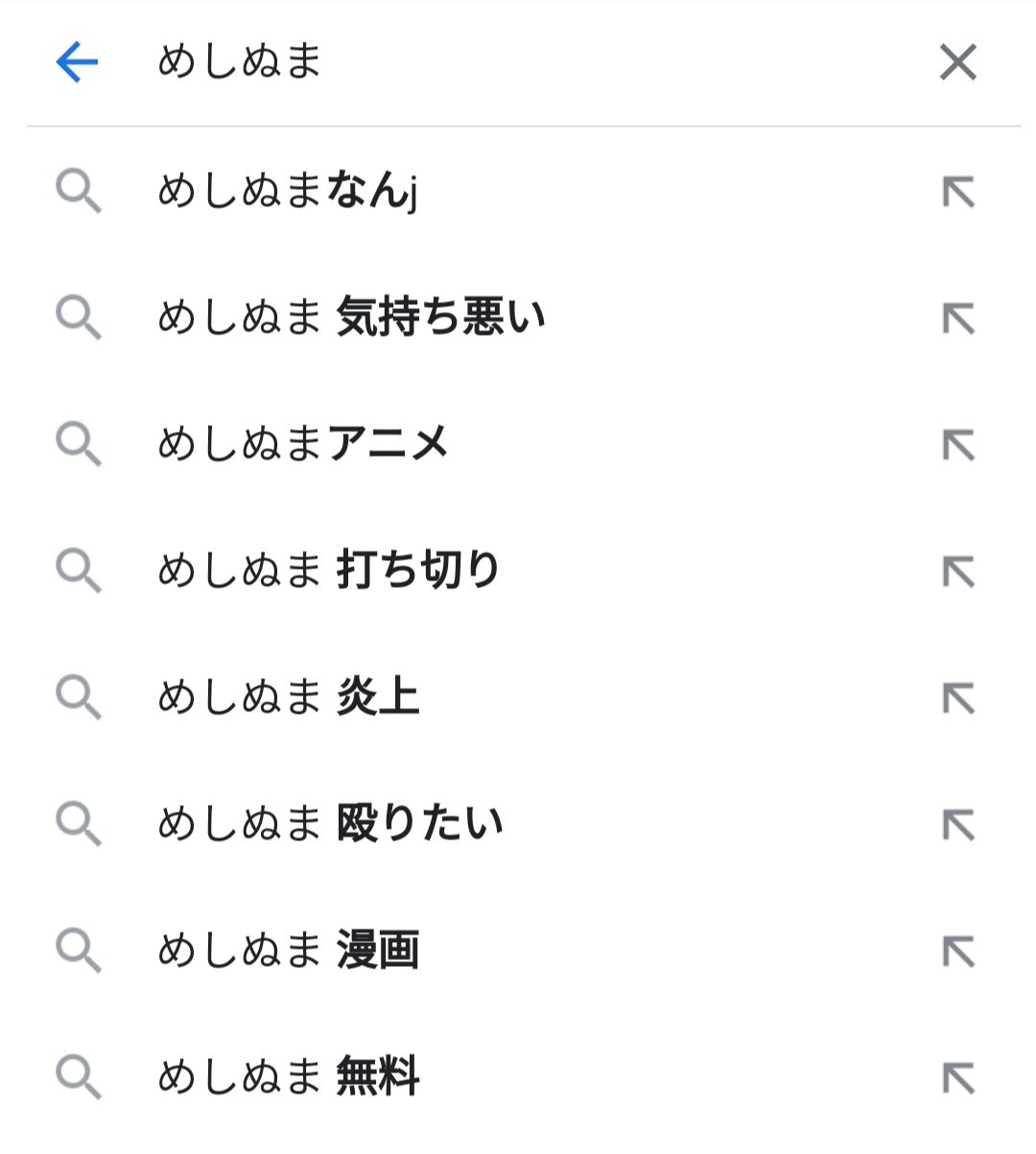
Task: Click fill arrow beside めしぬま 打ち切り
Action: (x=958, y=572)
